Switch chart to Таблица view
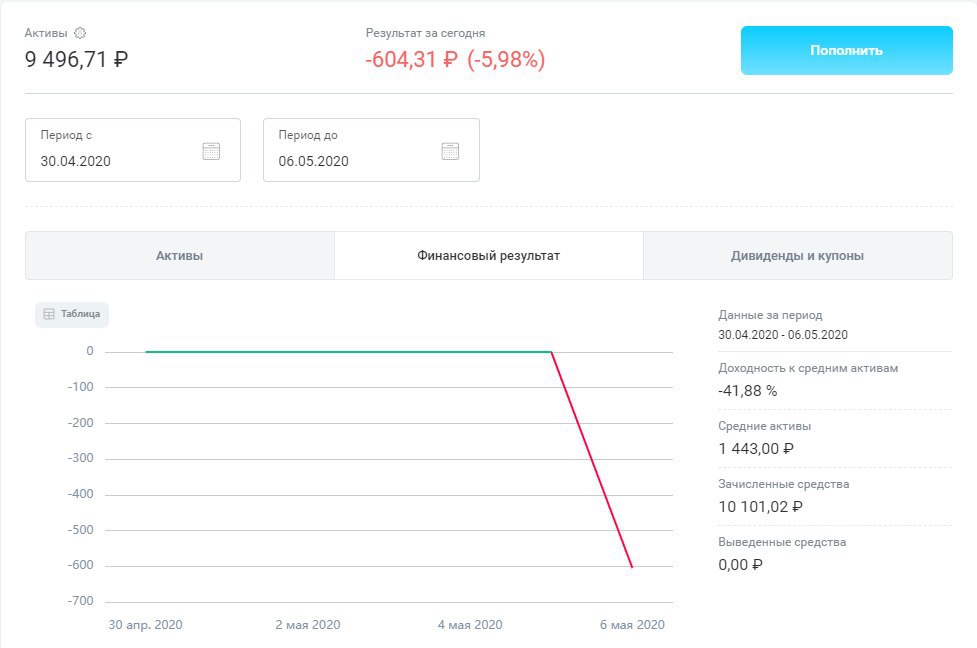This screenshot has height=648, width=977. pos(72,314)
